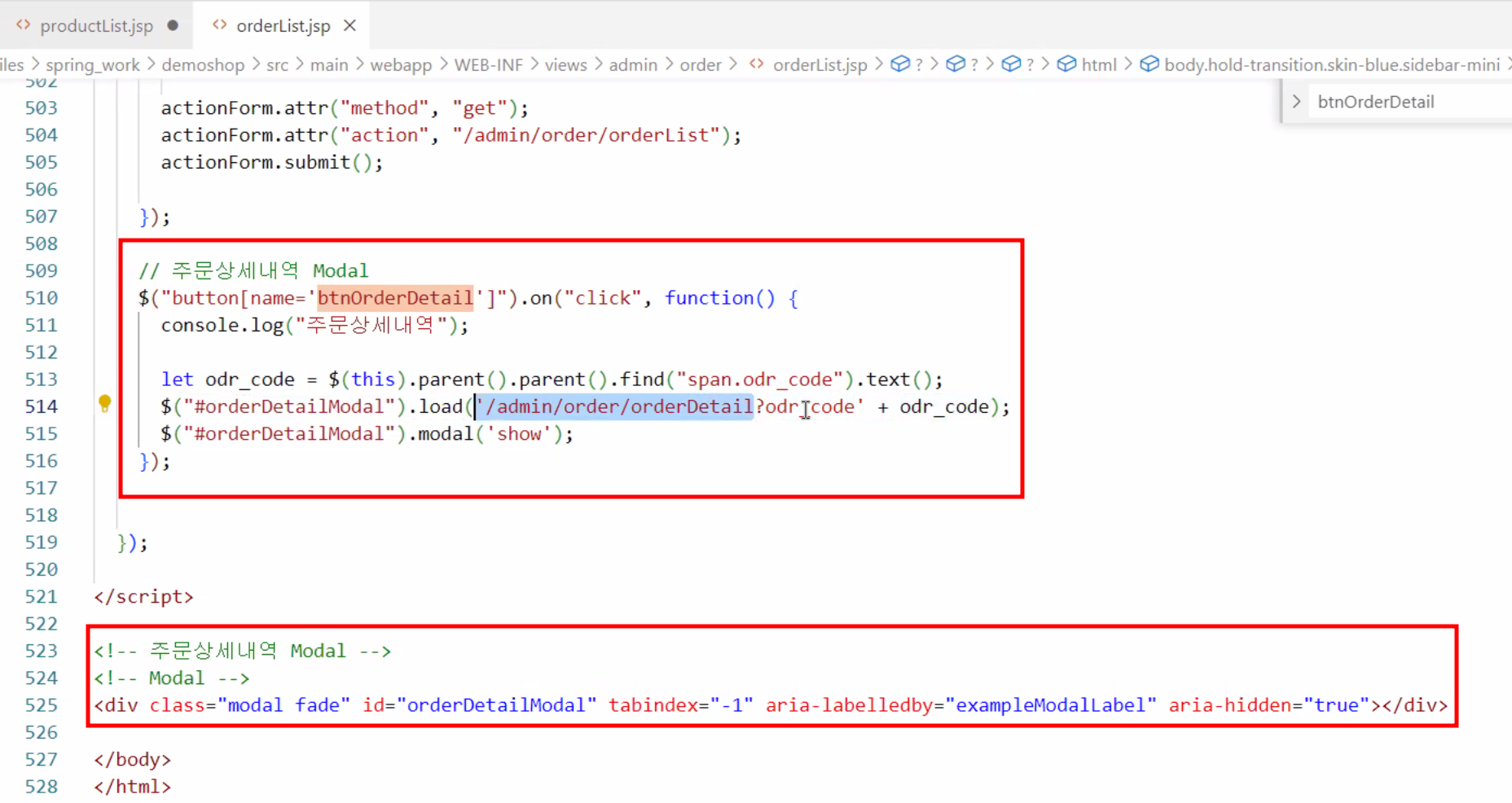This screenshot has height=803, width=1512.
Task: Click console.log on line 511
Action: [x=222, y=326]
